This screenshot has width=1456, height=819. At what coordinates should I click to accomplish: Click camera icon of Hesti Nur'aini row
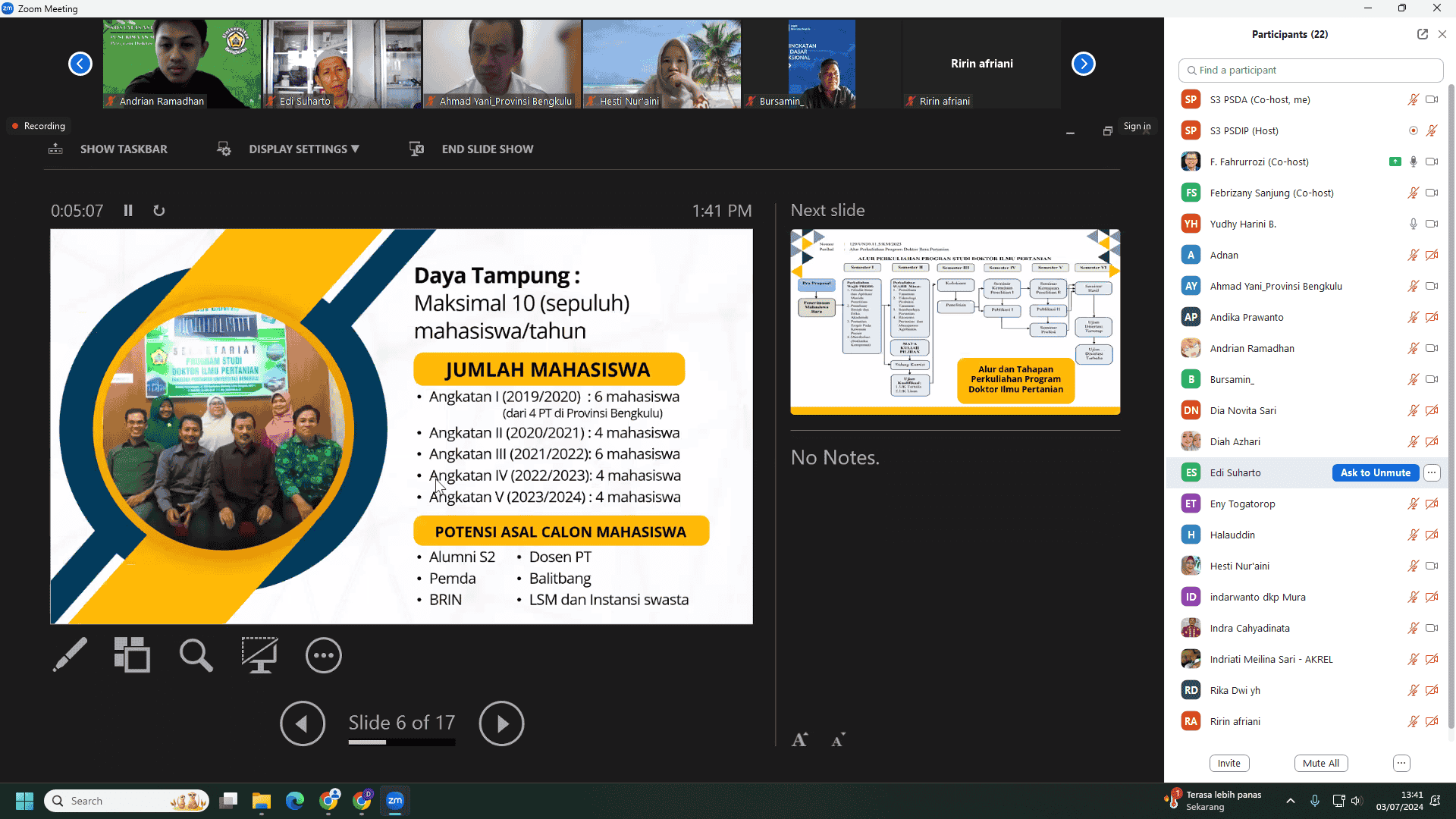pos(1432,566)
